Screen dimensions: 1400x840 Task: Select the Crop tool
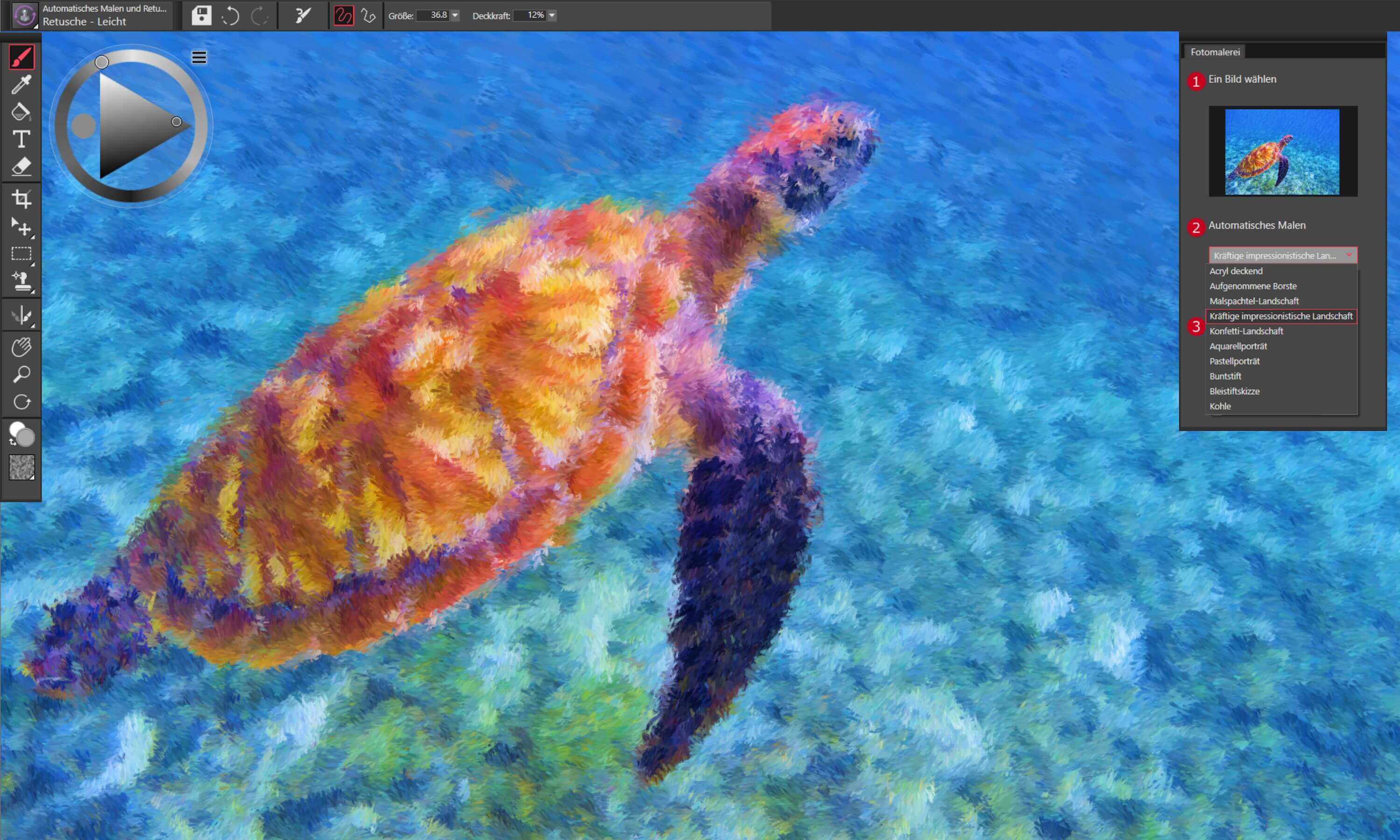(21, 199)
